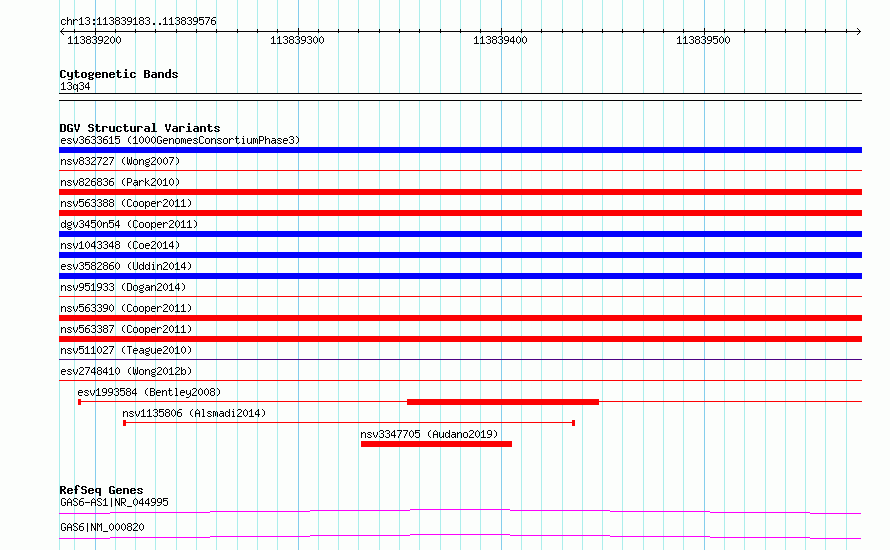This screenshot has width=890, height=550.
Task: Select the DGV Structural Variants track heading
Action: [x=140, y=128]
